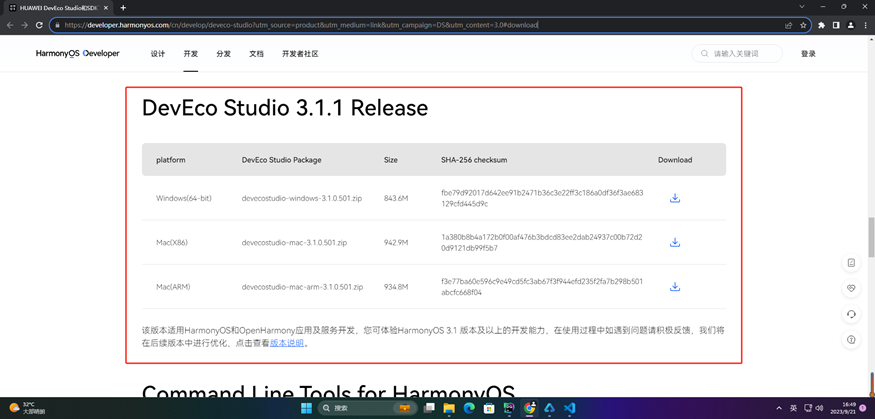
Task: Download the Windows(64-bit) DevEco Studio package
Action: (675, 198)
